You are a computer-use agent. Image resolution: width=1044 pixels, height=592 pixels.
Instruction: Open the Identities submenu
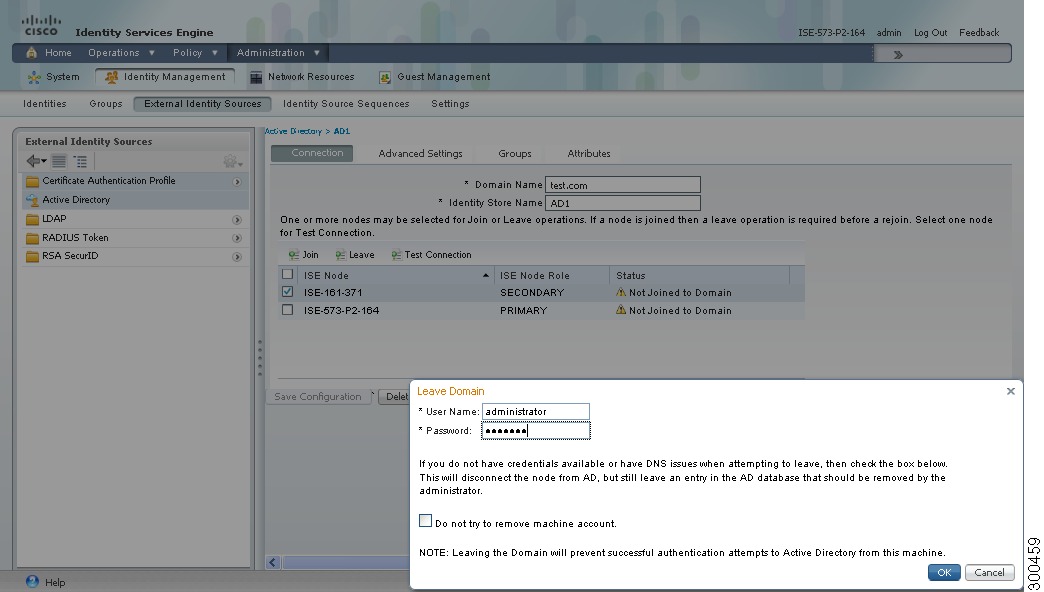click(x=45, y=104)
